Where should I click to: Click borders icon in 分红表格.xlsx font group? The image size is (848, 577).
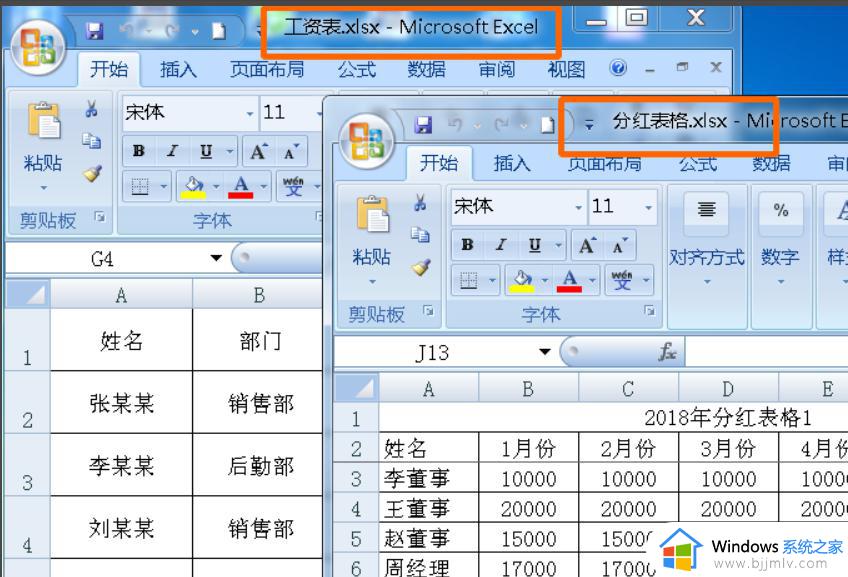(468, 280)
